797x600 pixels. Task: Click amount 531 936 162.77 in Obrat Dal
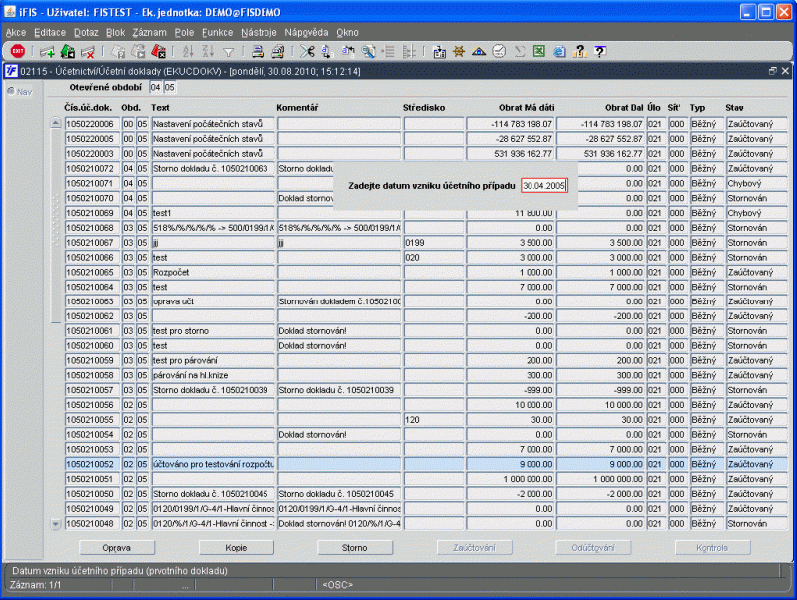point(601,154)
